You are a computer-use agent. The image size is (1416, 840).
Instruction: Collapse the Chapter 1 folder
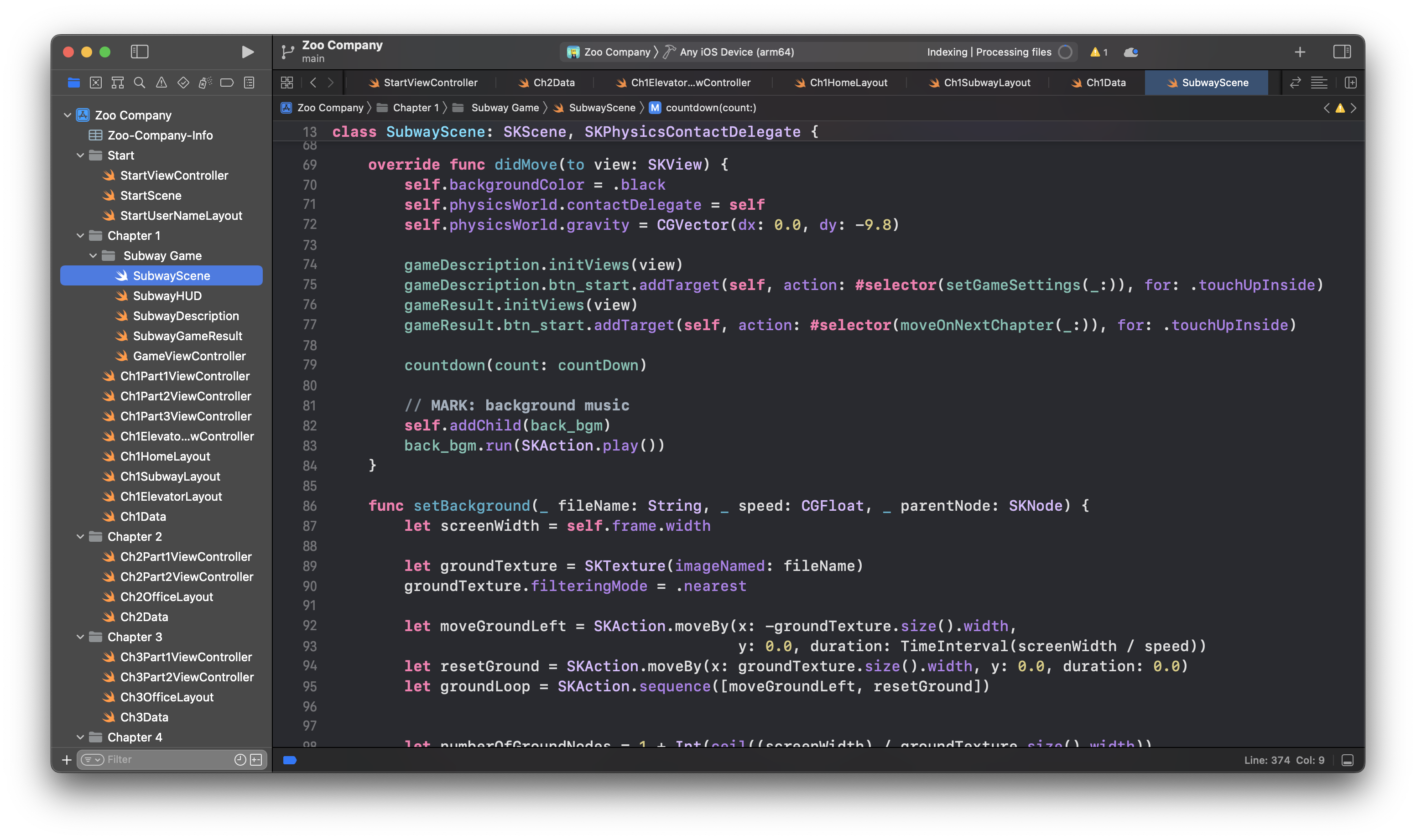click(x=80, y=235)
